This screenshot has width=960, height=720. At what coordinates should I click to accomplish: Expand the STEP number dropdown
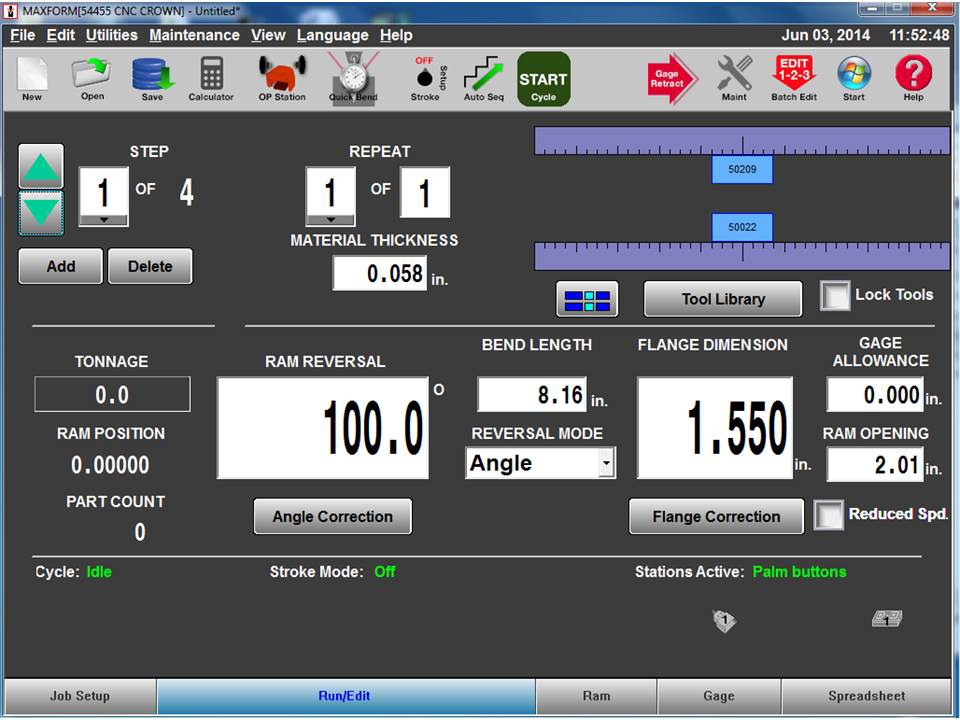coord(104,220)
